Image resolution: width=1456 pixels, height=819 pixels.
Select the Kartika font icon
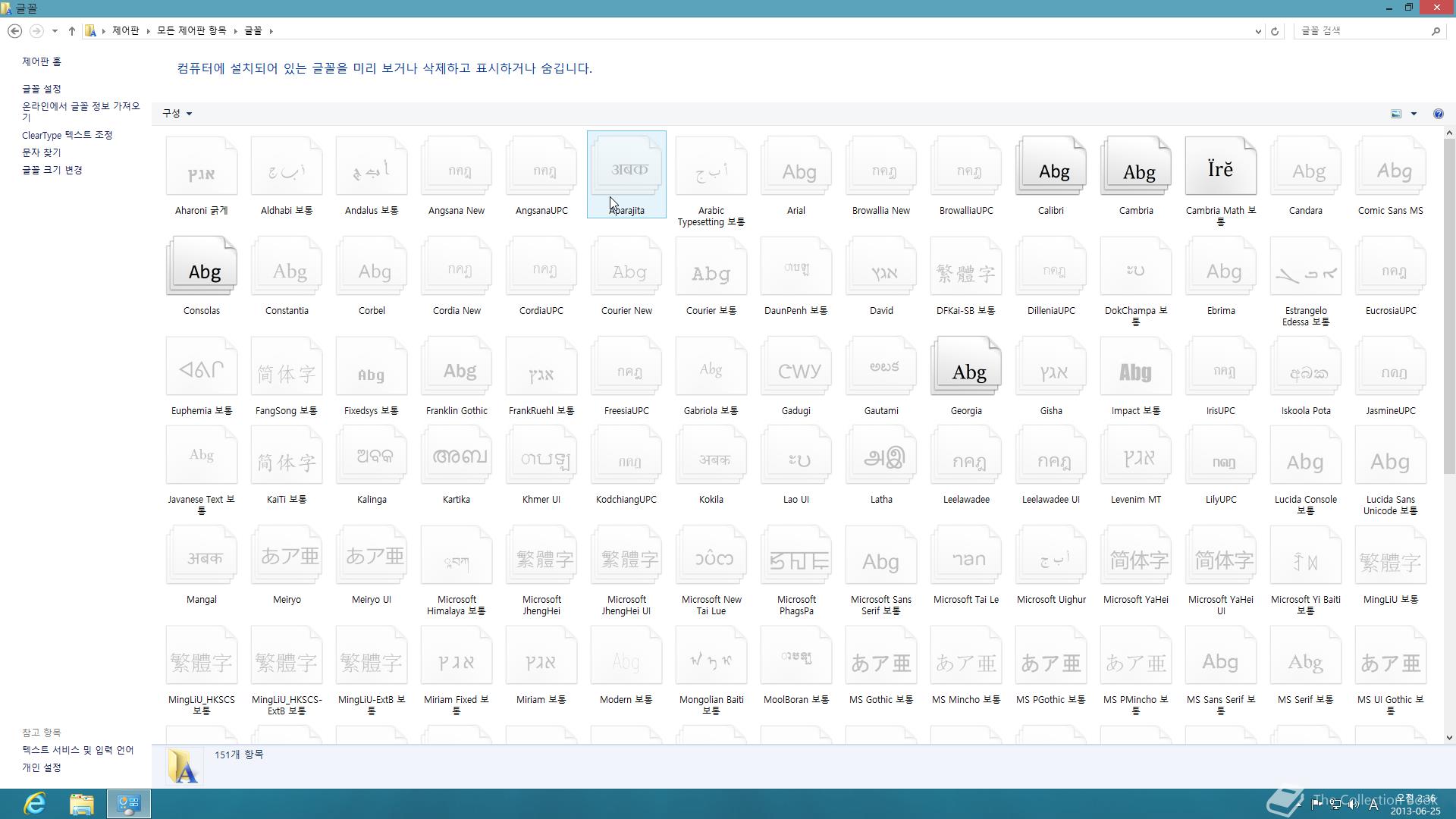coord(456,455)
